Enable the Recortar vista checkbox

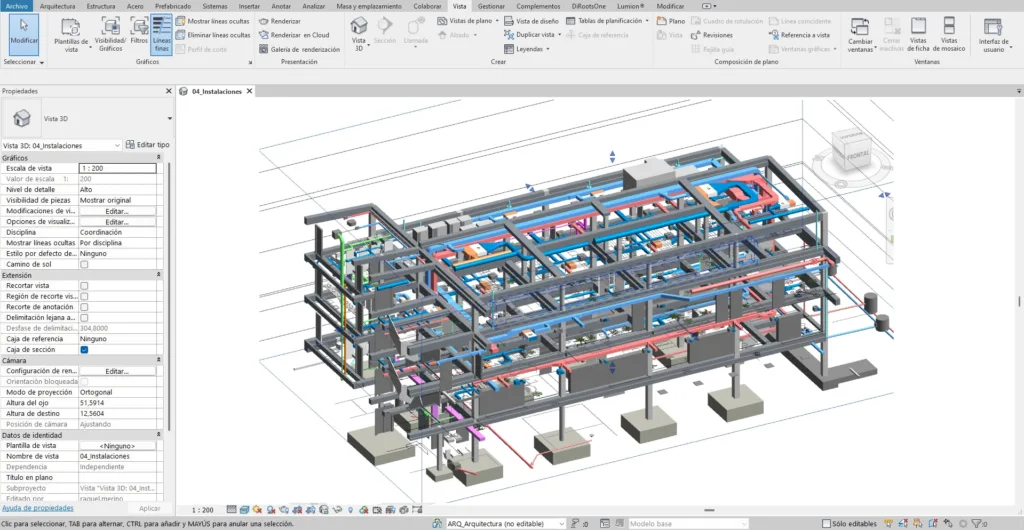tap(84, 285)
